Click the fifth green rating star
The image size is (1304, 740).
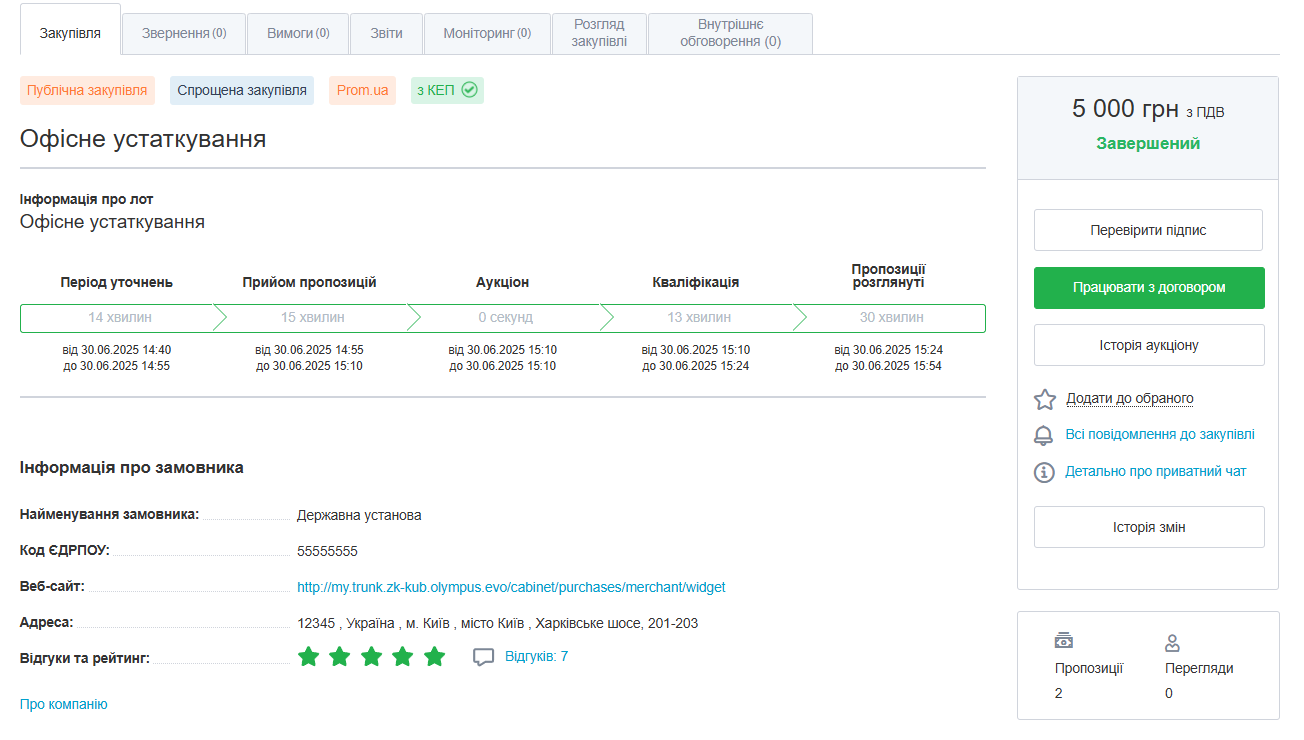point(434,657)
